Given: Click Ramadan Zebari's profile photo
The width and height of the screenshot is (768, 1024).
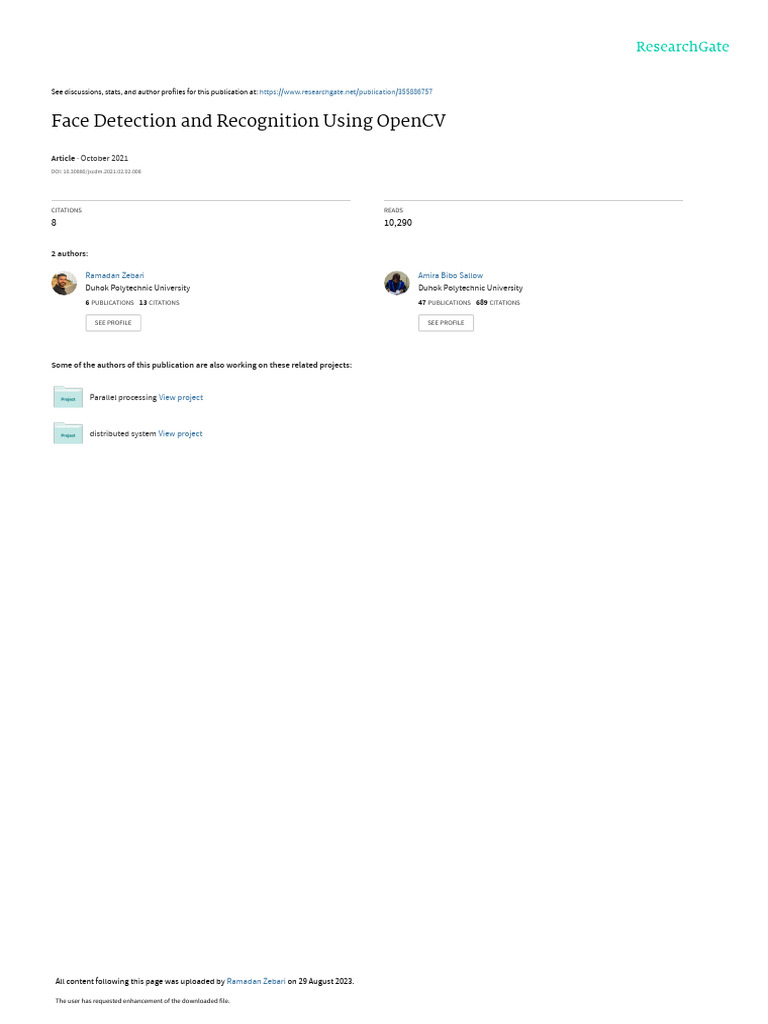Looking at the screenshot, I should tap(64, 283).
